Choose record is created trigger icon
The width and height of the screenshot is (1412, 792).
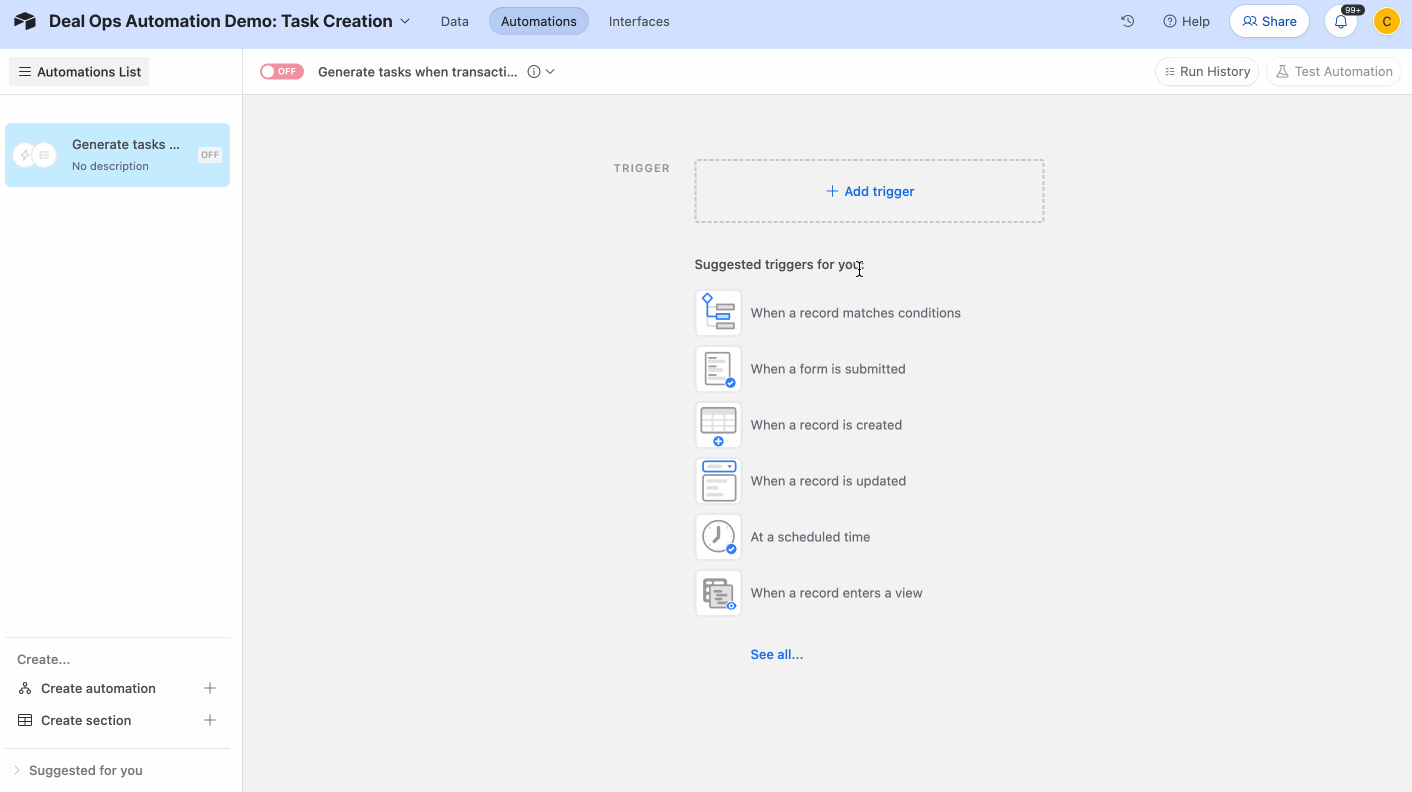pos(718,425)
